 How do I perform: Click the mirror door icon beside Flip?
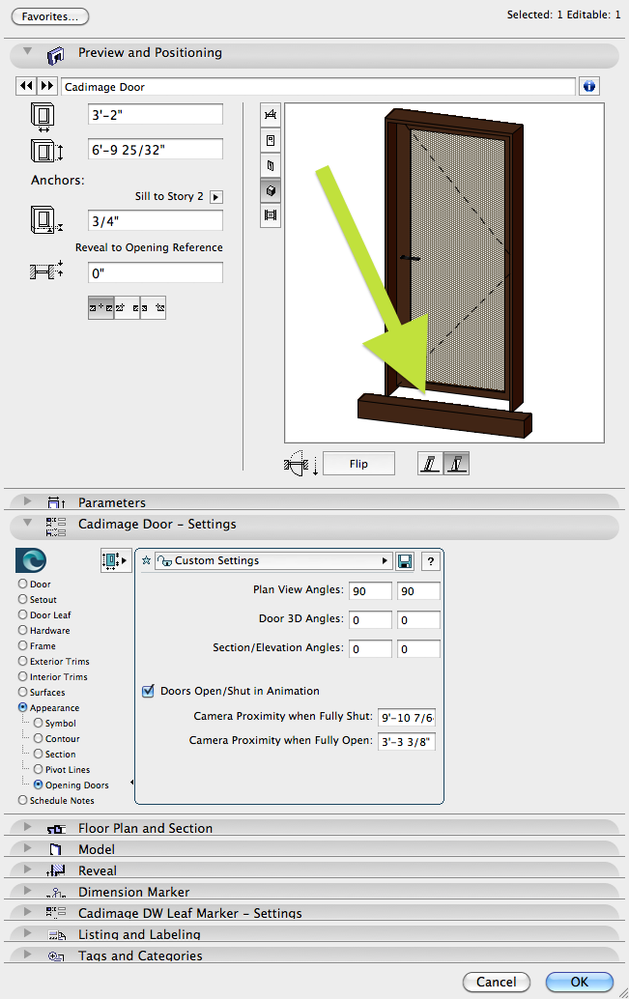coord(300,464)
